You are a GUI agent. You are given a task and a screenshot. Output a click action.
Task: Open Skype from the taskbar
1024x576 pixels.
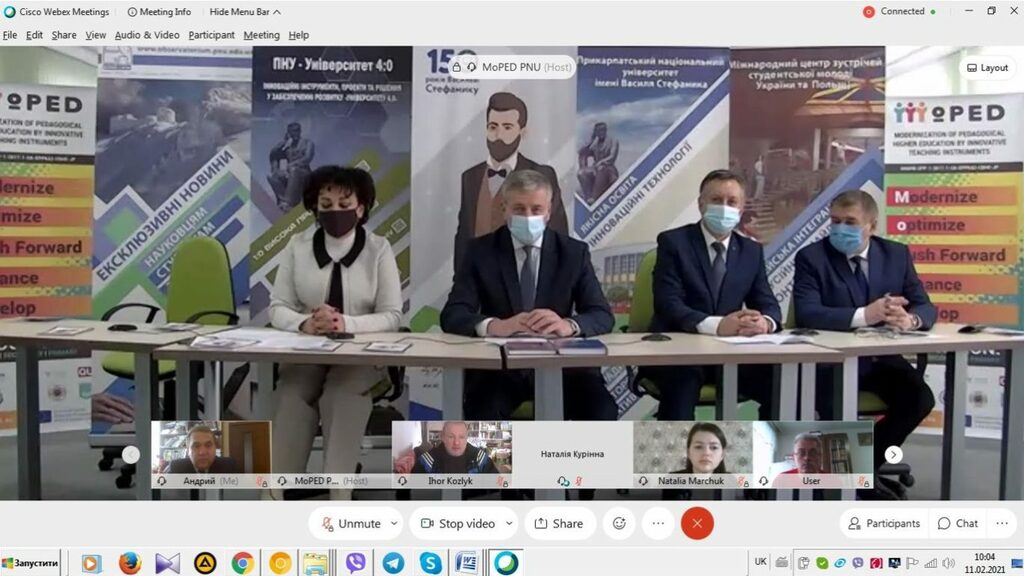pyautogui.click(x=430, y=563)
